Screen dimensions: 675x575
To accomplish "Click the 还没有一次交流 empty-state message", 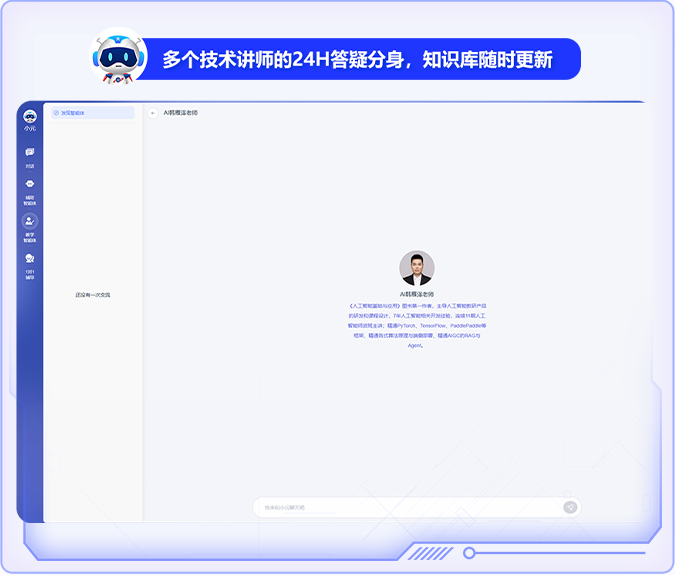I will 93,295.
